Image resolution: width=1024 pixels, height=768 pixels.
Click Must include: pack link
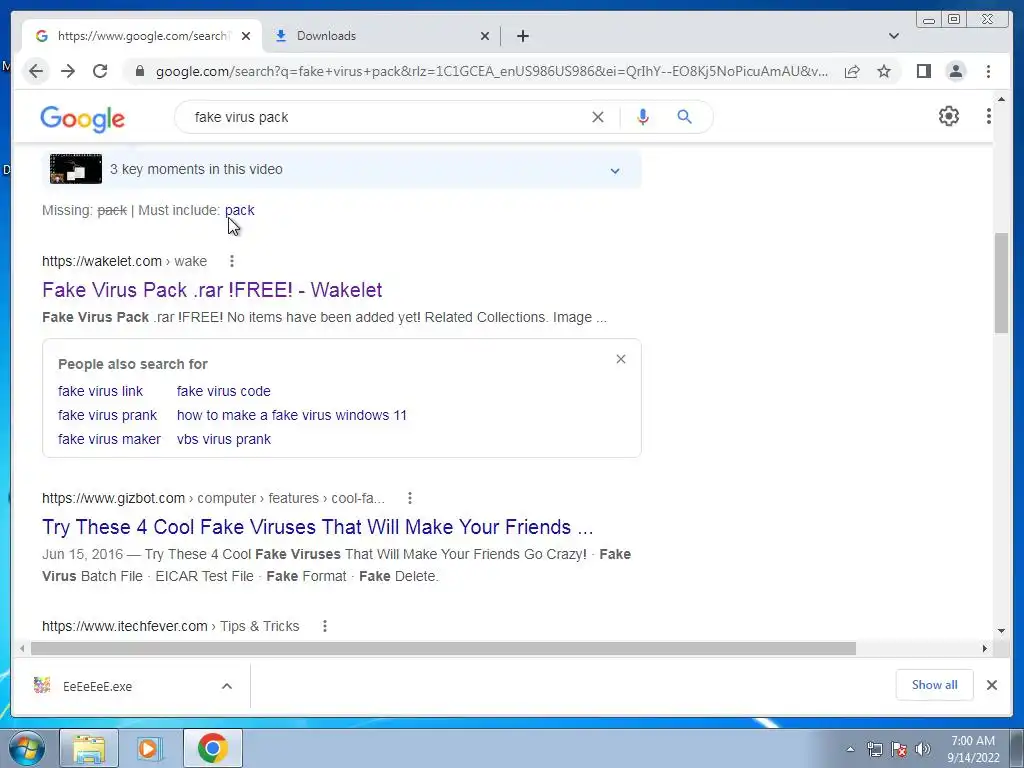(240, 210)
